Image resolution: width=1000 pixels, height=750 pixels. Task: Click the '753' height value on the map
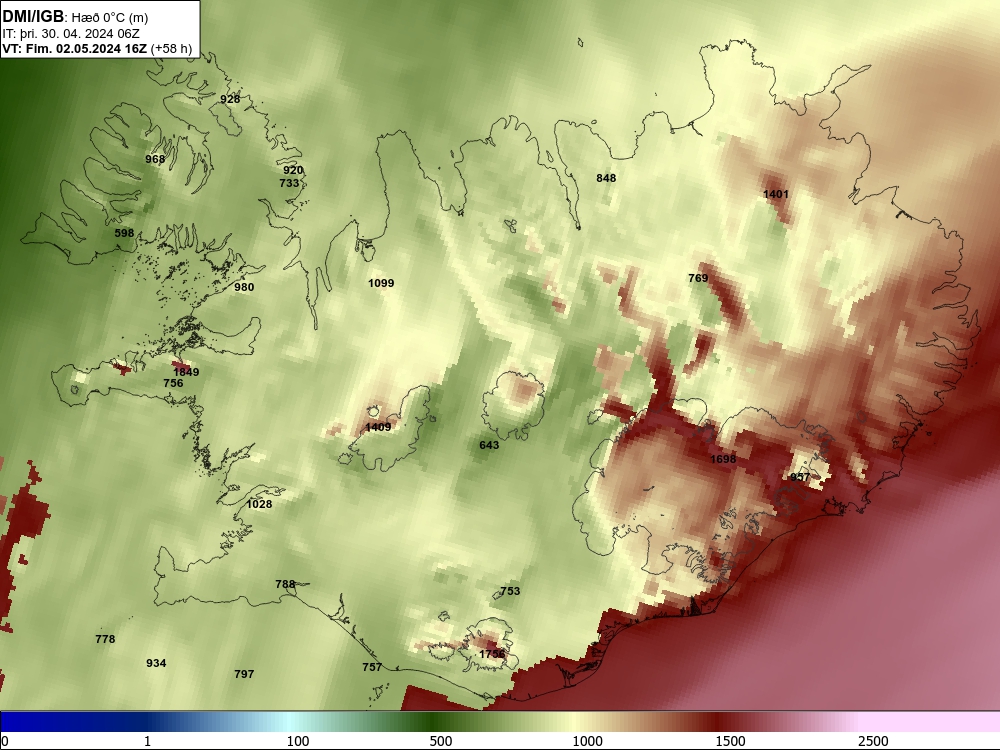[x=510, y=591]
